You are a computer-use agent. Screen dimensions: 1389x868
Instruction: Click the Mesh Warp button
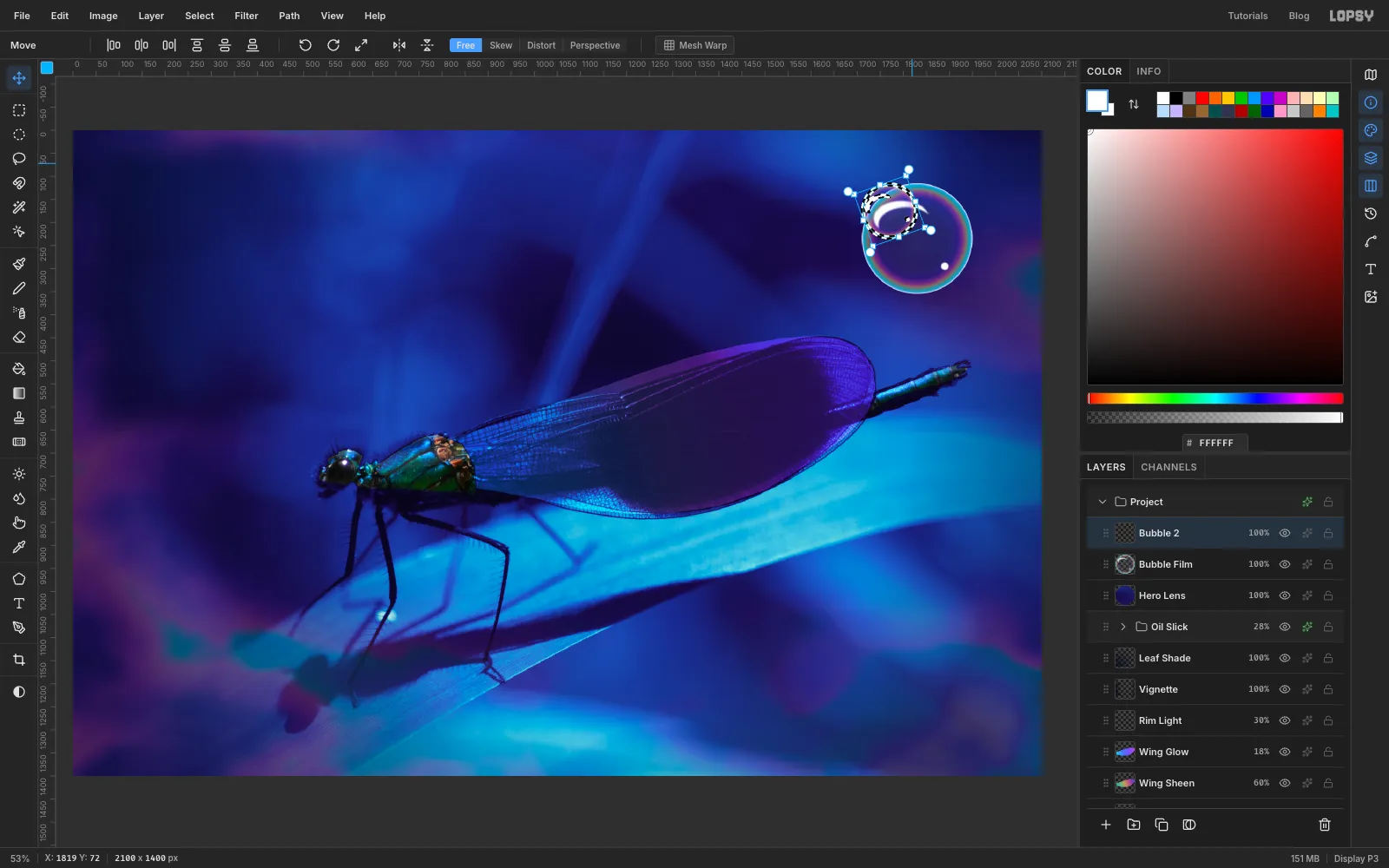click(695, 45)
